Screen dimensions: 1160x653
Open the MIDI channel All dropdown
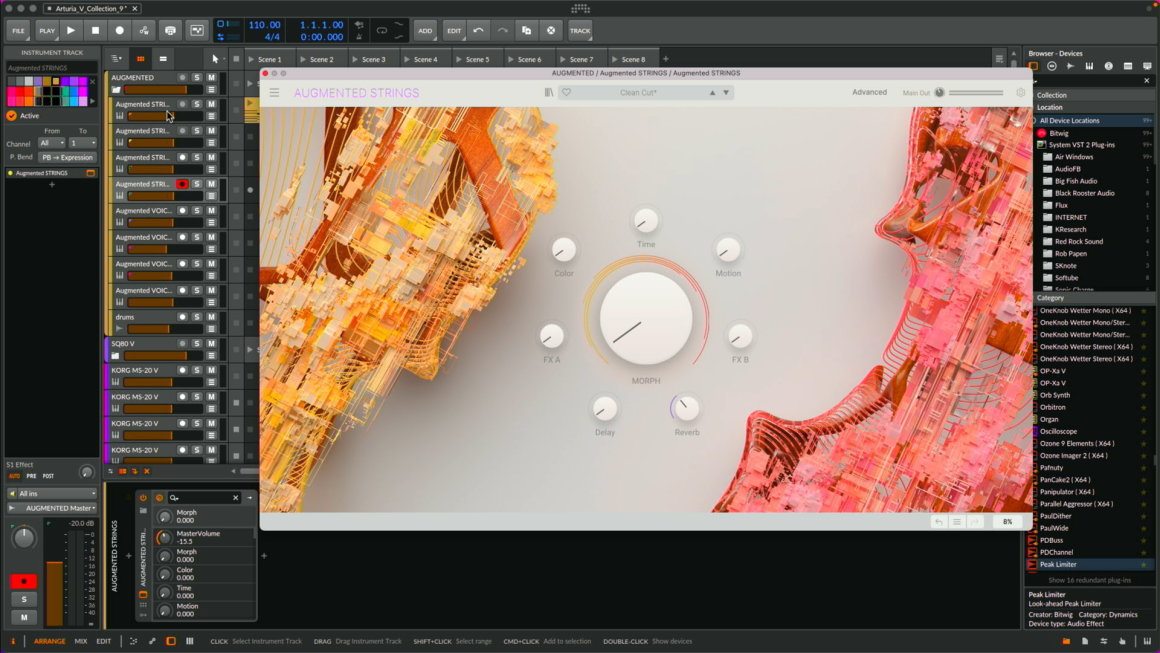click(51, 143)
